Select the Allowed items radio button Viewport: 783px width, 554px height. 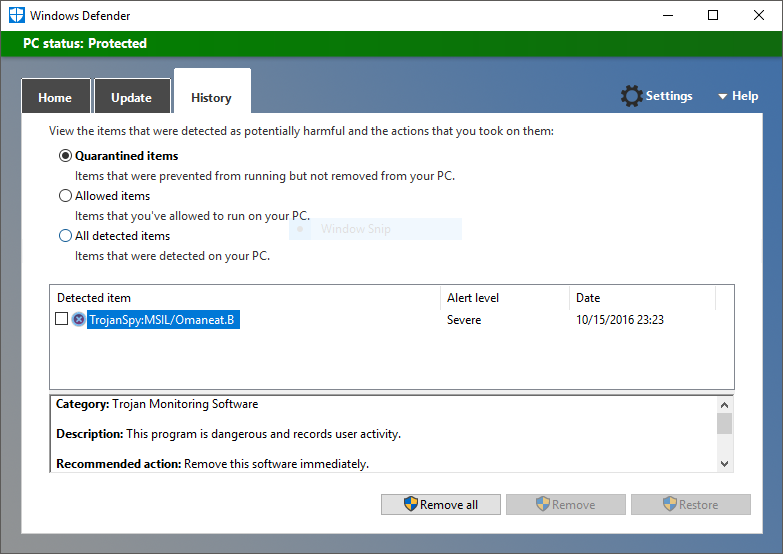[66, 196]
